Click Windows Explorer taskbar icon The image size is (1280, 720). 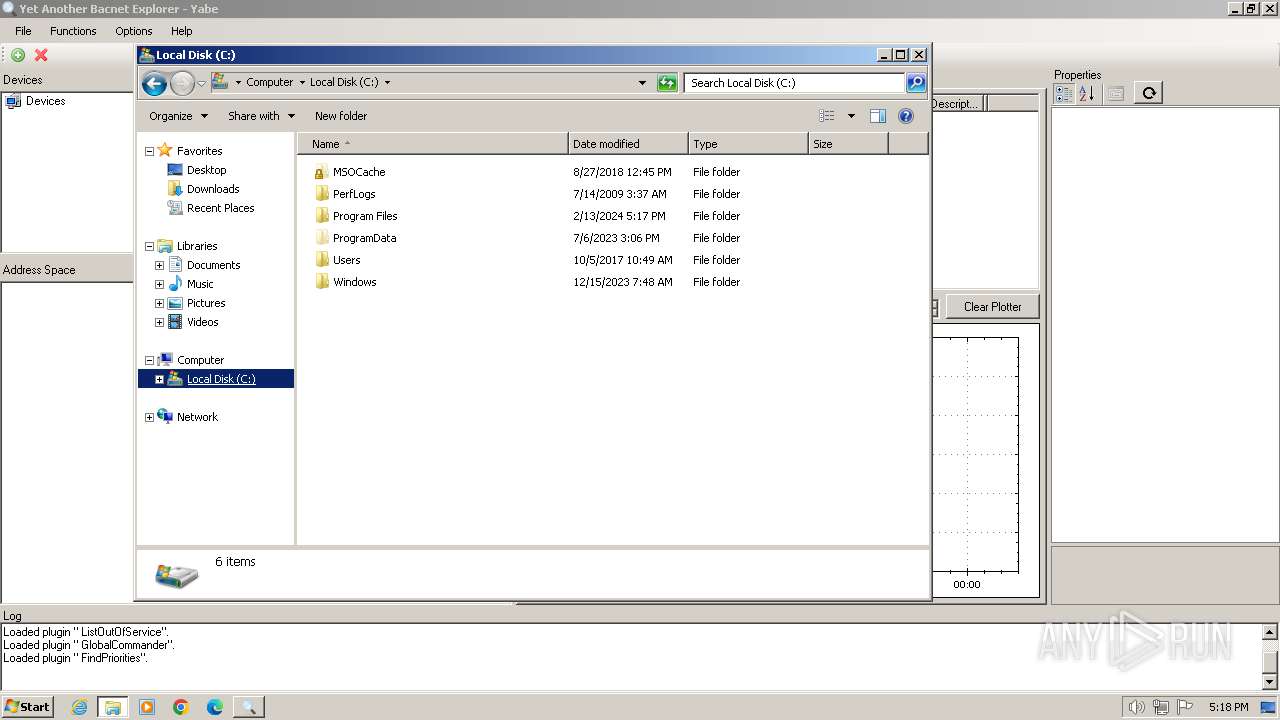[113, 707]
